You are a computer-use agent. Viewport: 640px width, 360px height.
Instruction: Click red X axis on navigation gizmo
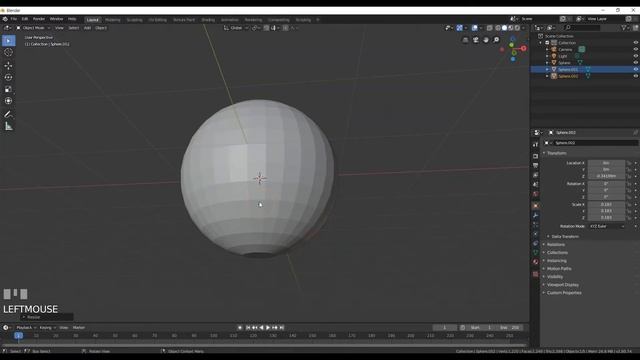point(523,48)
